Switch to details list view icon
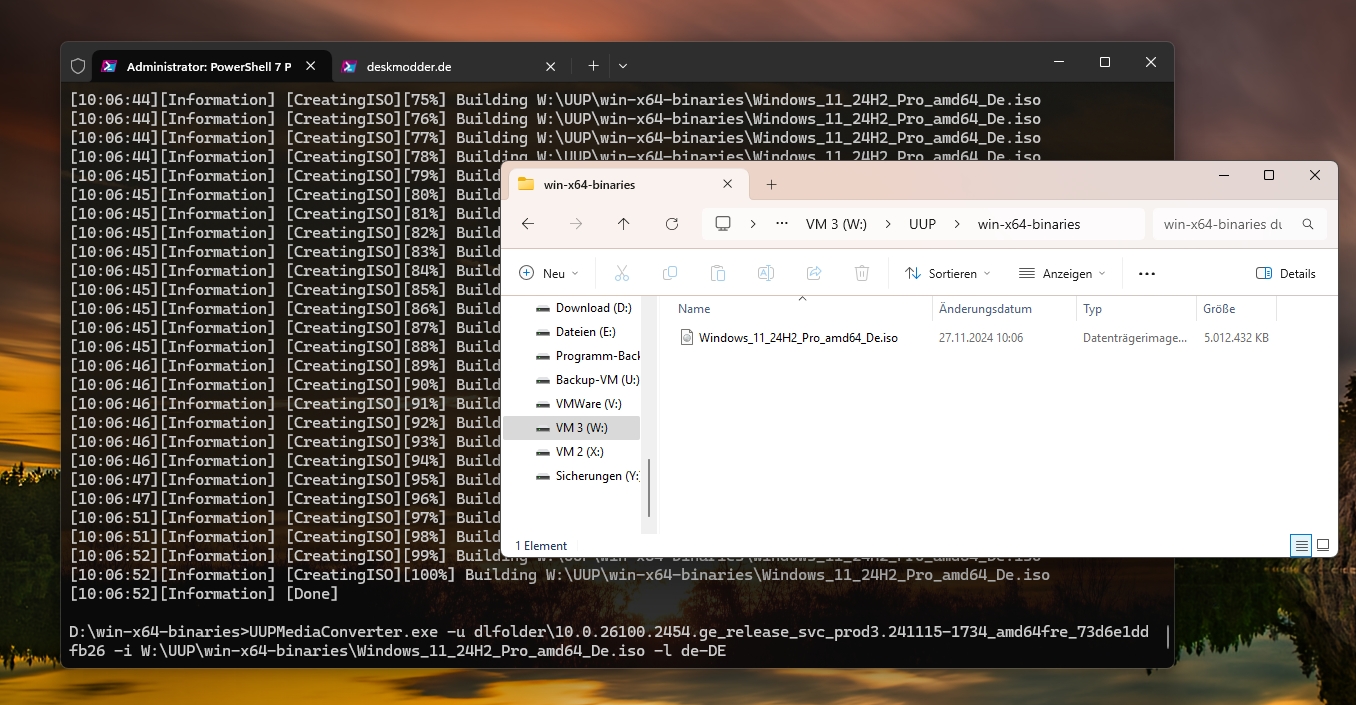 (1301, 546)
